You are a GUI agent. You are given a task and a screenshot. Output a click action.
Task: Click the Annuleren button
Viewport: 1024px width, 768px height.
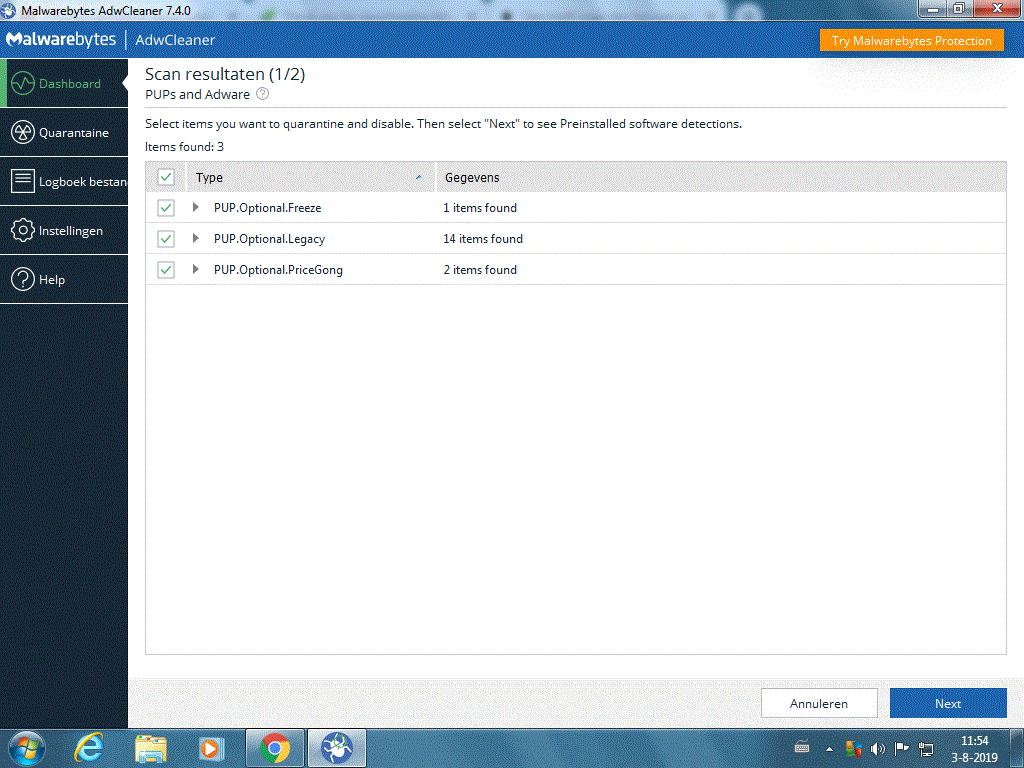click(819, 703)
